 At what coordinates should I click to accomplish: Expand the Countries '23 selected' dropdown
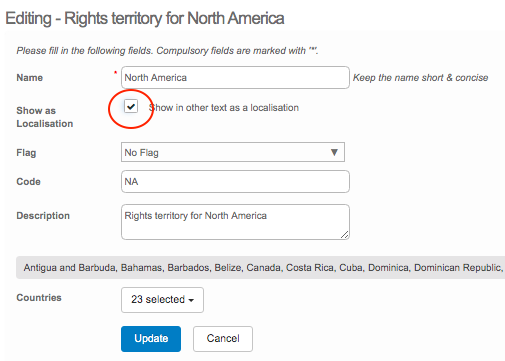coord(162,300)
